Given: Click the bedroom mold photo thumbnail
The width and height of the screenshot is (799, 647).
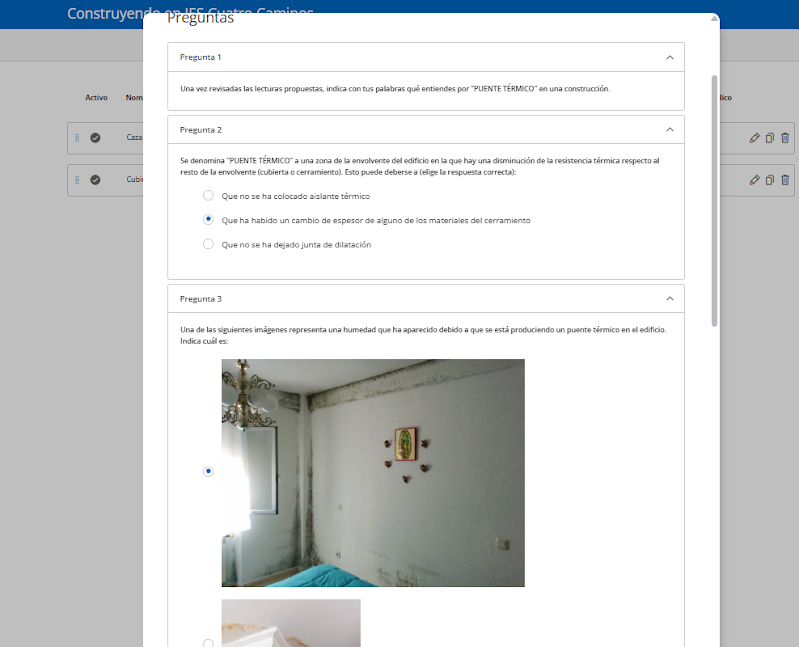Looking at the screenshot, I should coord(373,473).
